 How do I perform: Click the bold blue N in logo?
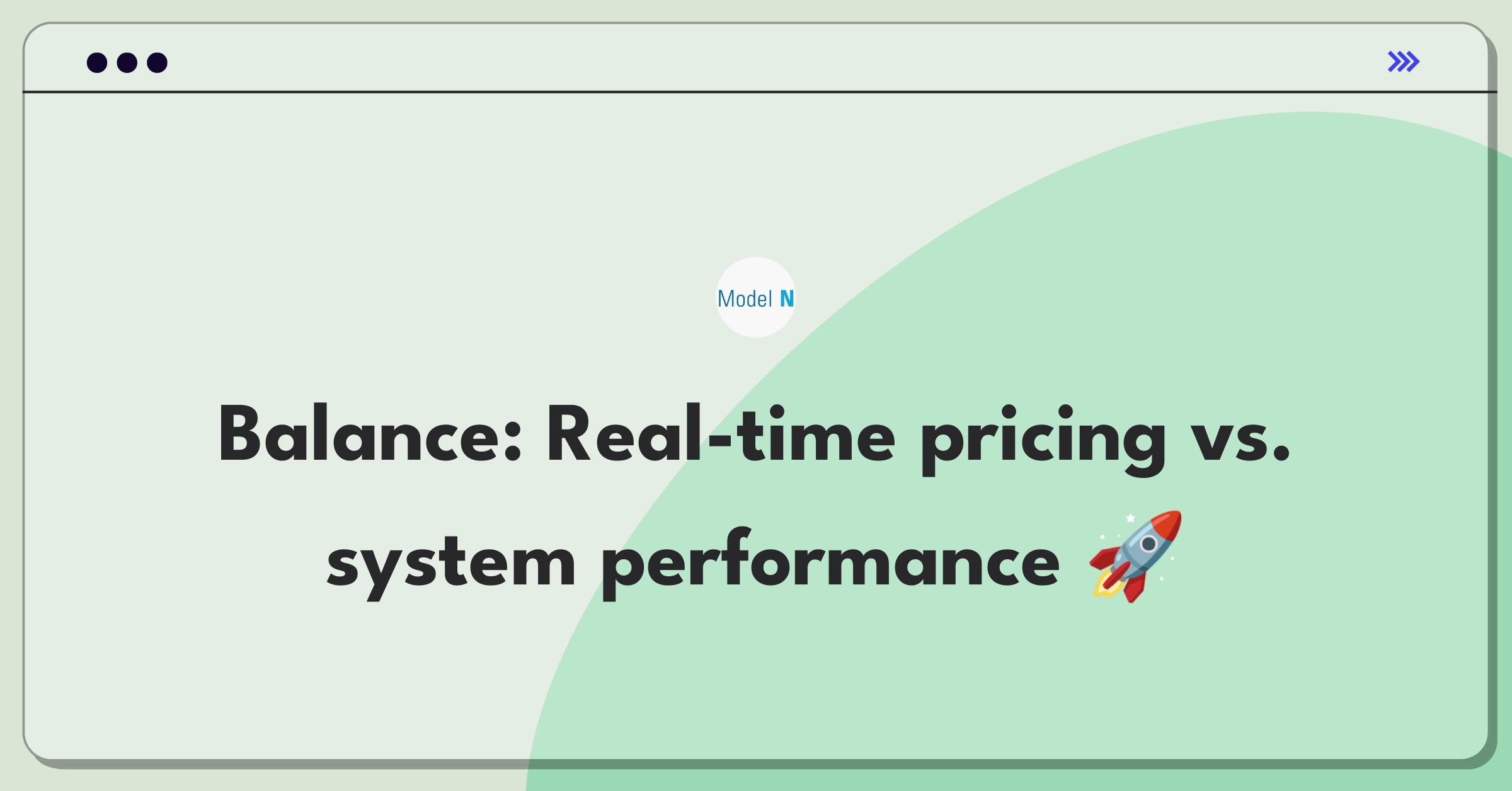[787, 299]
